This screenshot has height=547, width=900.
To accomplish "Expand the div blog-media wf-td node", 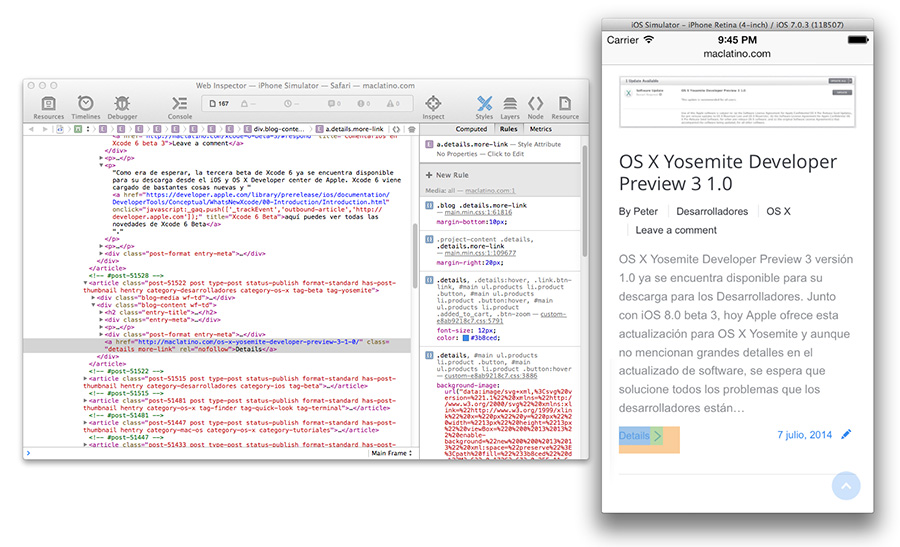I will [x=94, y=298].
